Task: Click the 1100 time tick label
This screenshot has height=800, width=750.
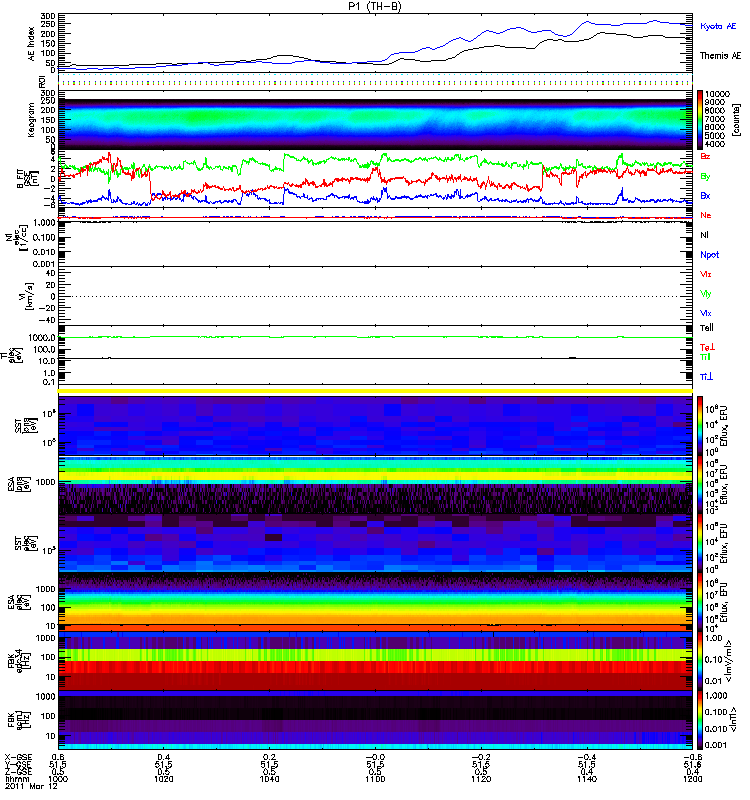Action: (375, 779)
